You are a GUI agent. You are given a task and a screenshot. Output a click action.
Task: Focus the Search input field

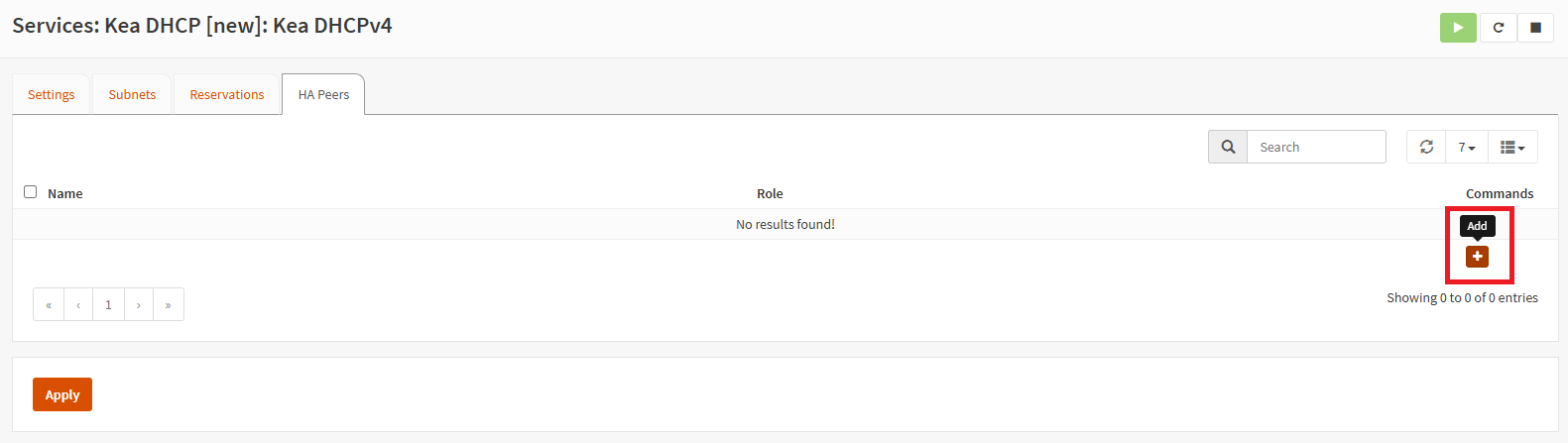[x=1316, y=147]
